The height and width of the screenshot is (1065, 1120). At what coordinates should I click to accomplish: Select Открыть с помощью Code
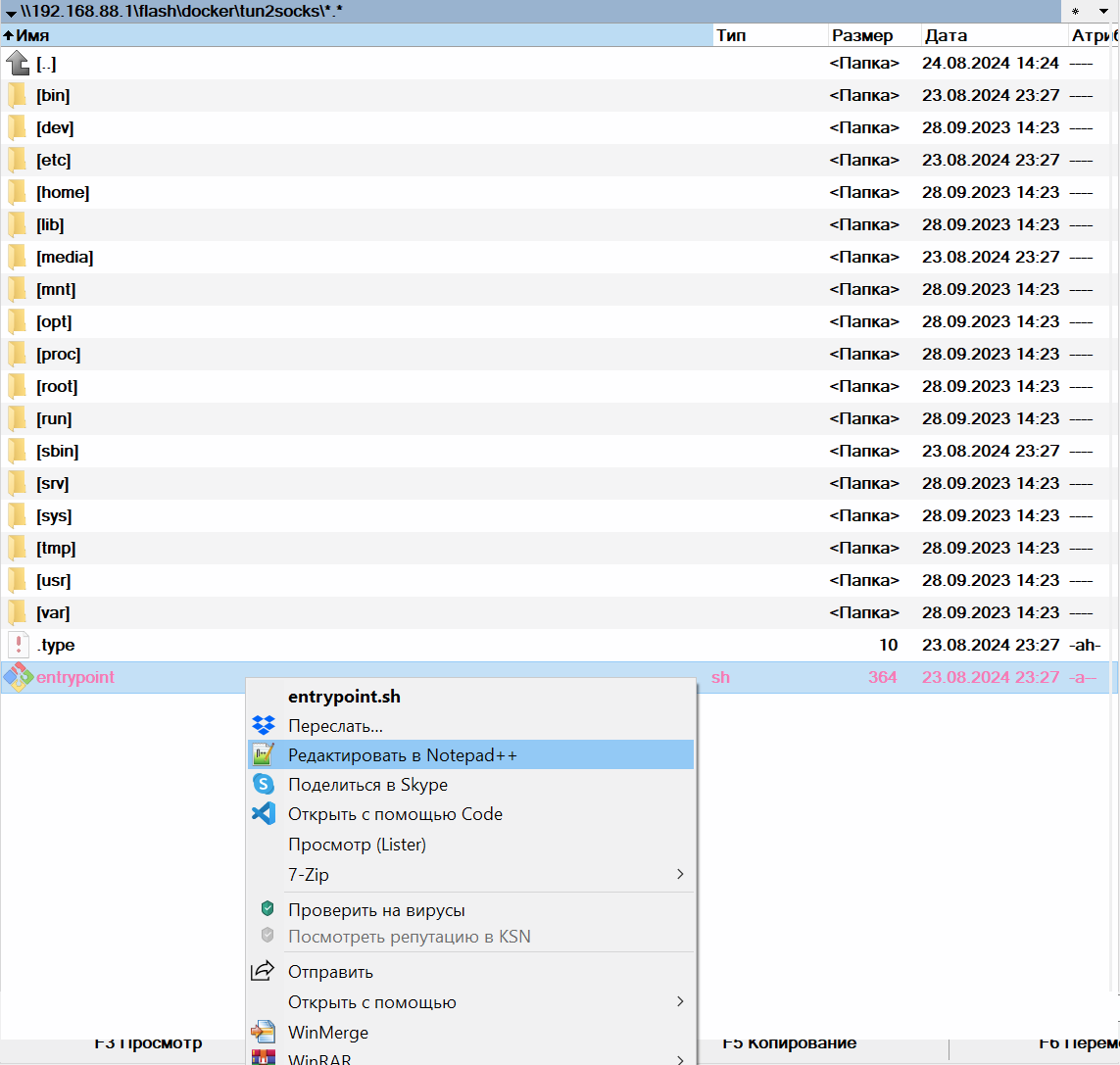coord(470,813)
